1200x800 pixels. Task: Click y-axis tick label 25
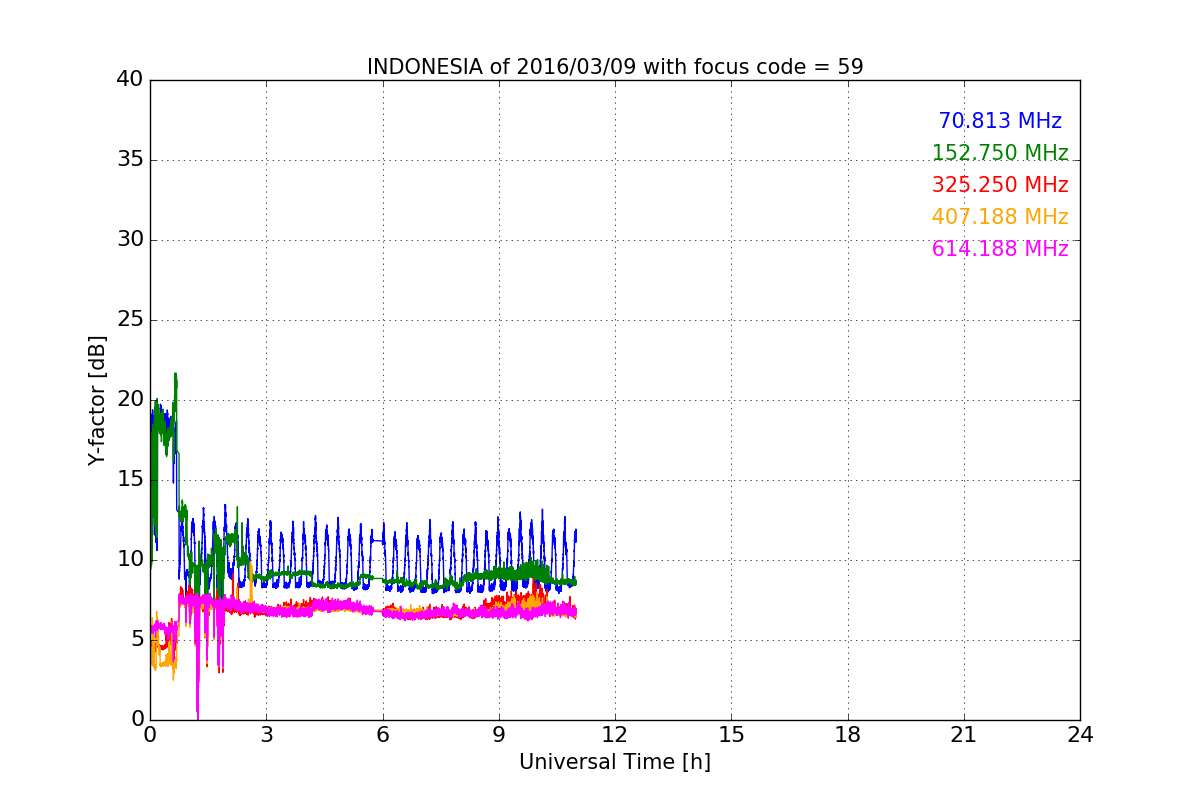[130, 319]
